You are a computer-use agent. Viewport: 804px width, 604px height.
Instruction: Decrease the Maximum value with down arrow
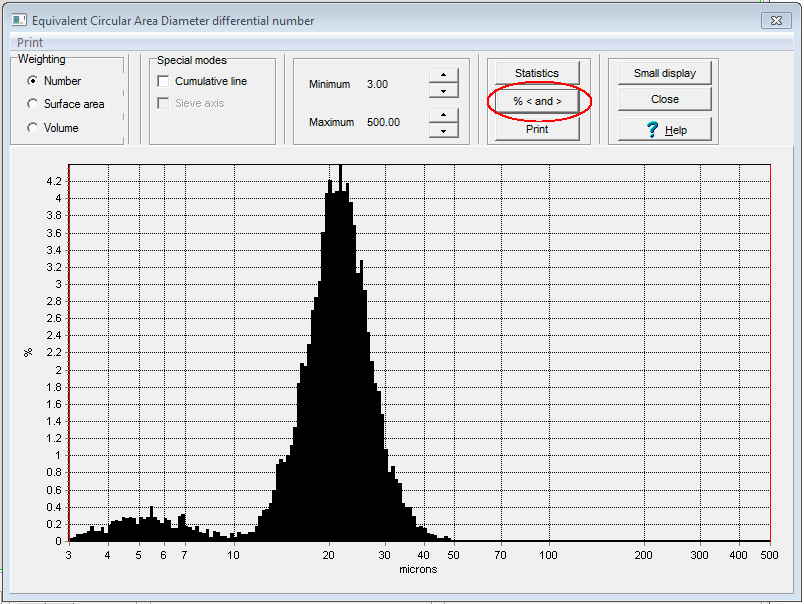(x=443, y=130)
